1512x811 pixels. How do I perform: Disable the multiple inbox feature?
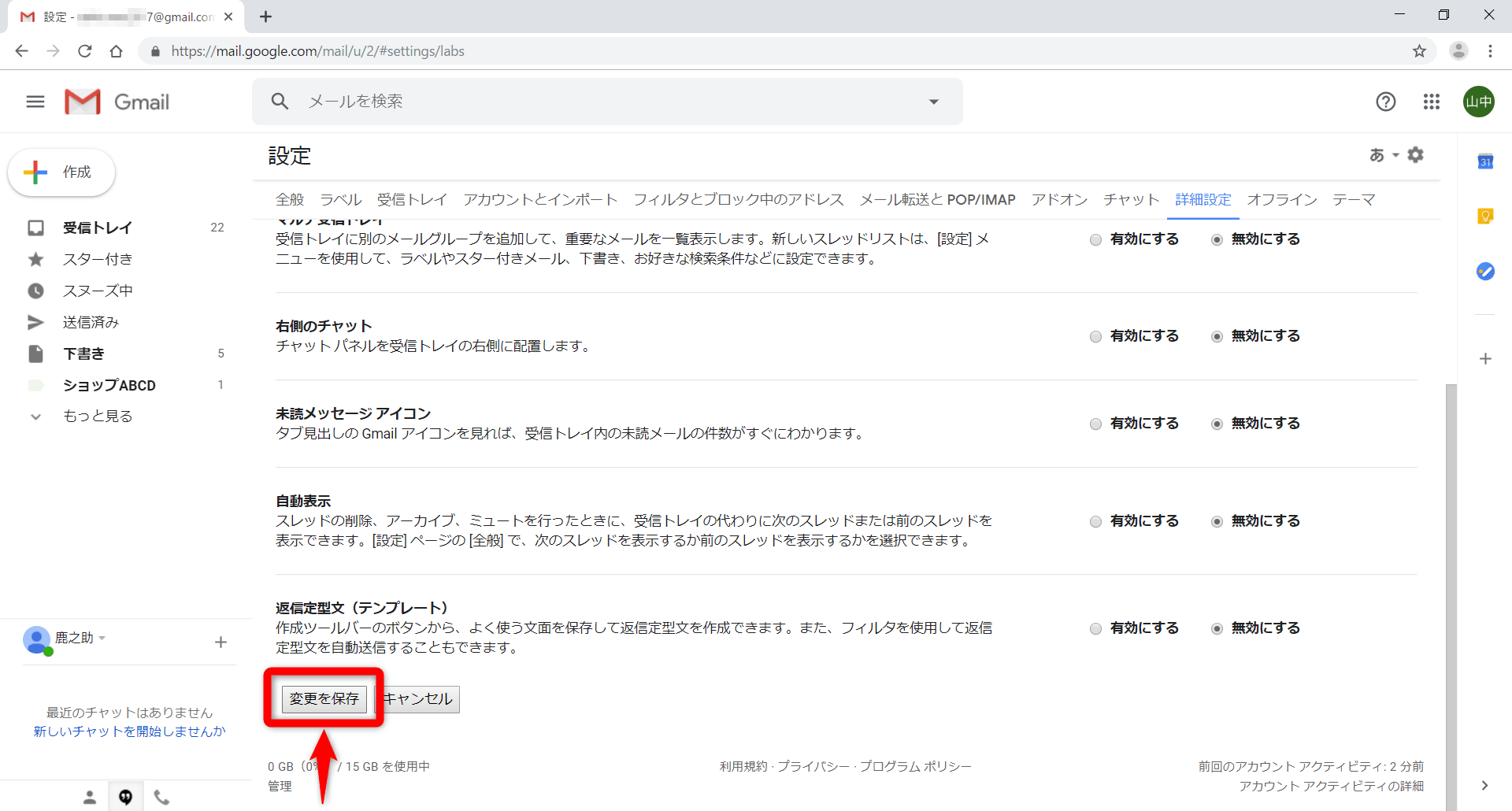click(x=1217, y=239)
